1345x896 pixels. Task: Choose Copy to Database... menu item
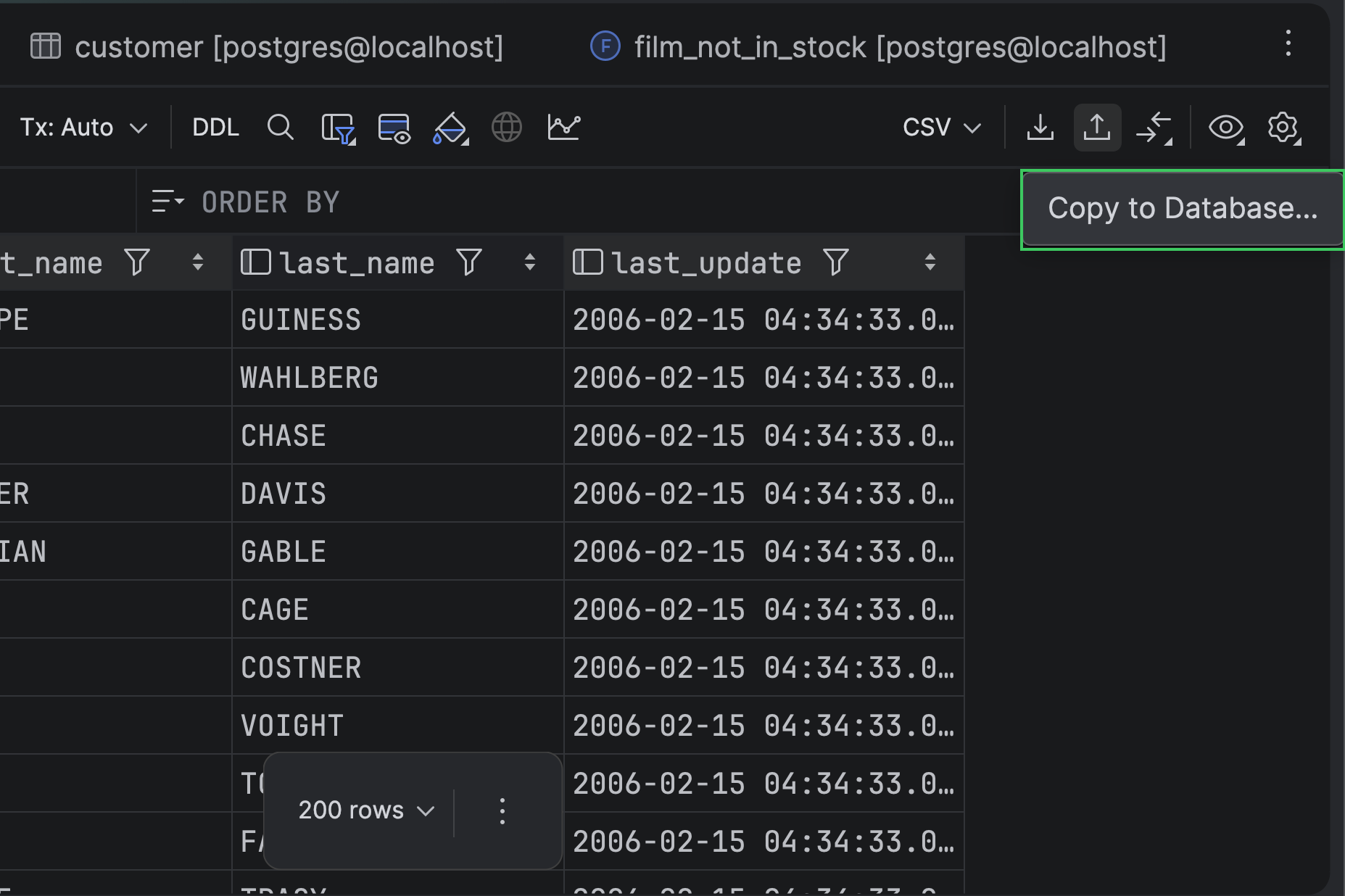pos(1183,209)
